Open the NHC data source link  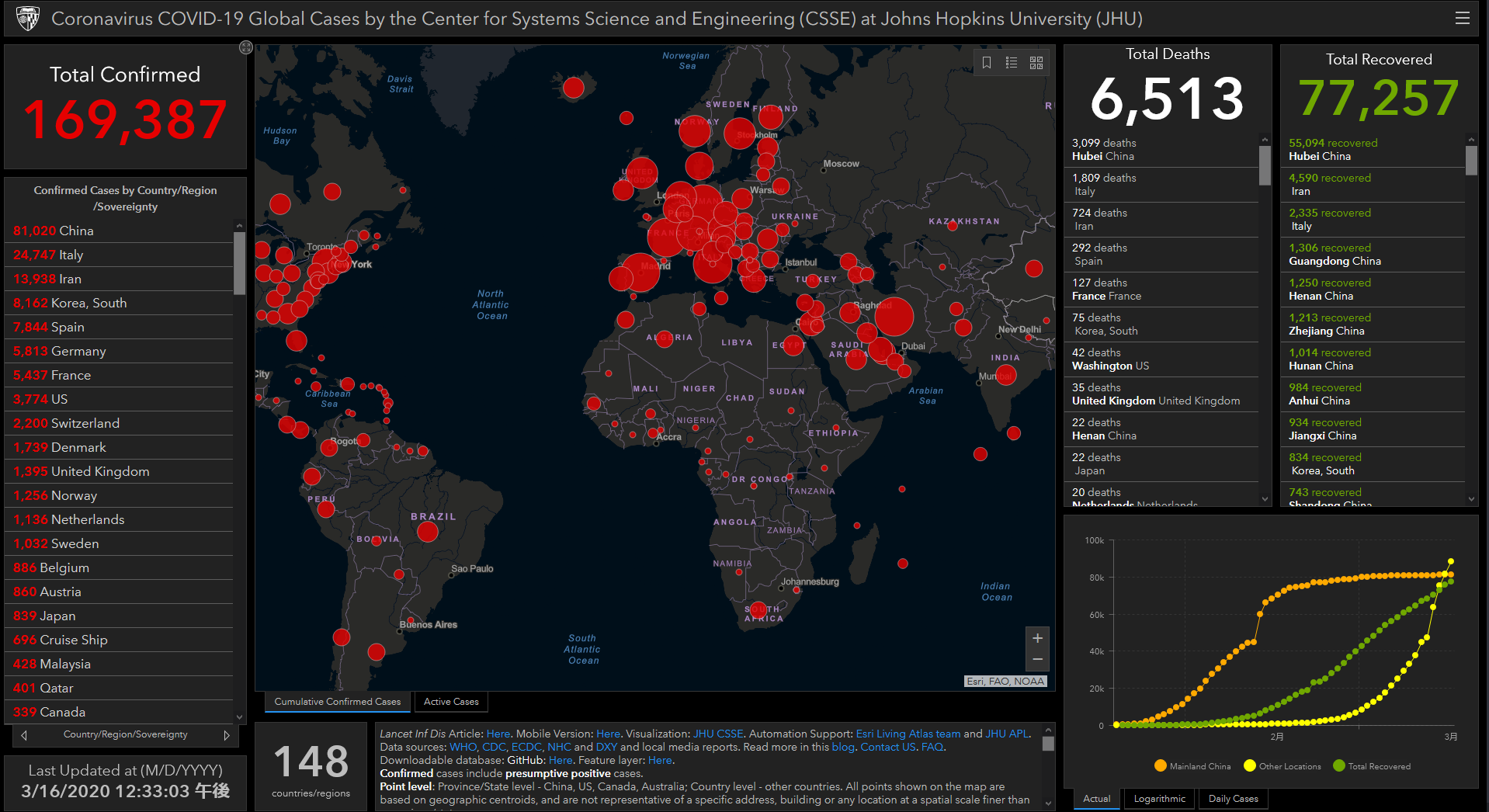click(x=559, y=747)
